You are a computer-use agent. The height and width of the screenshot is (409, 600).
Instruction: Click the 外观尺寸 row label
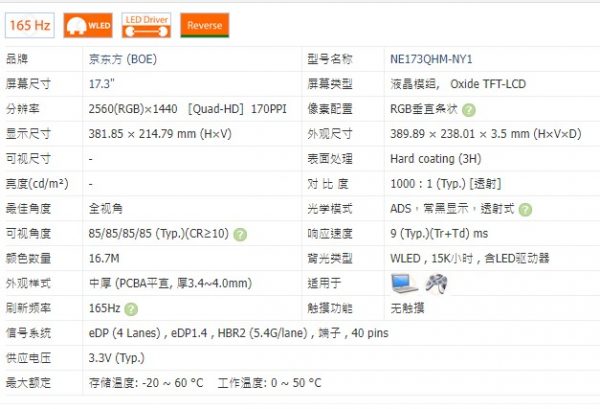[329, 134]
